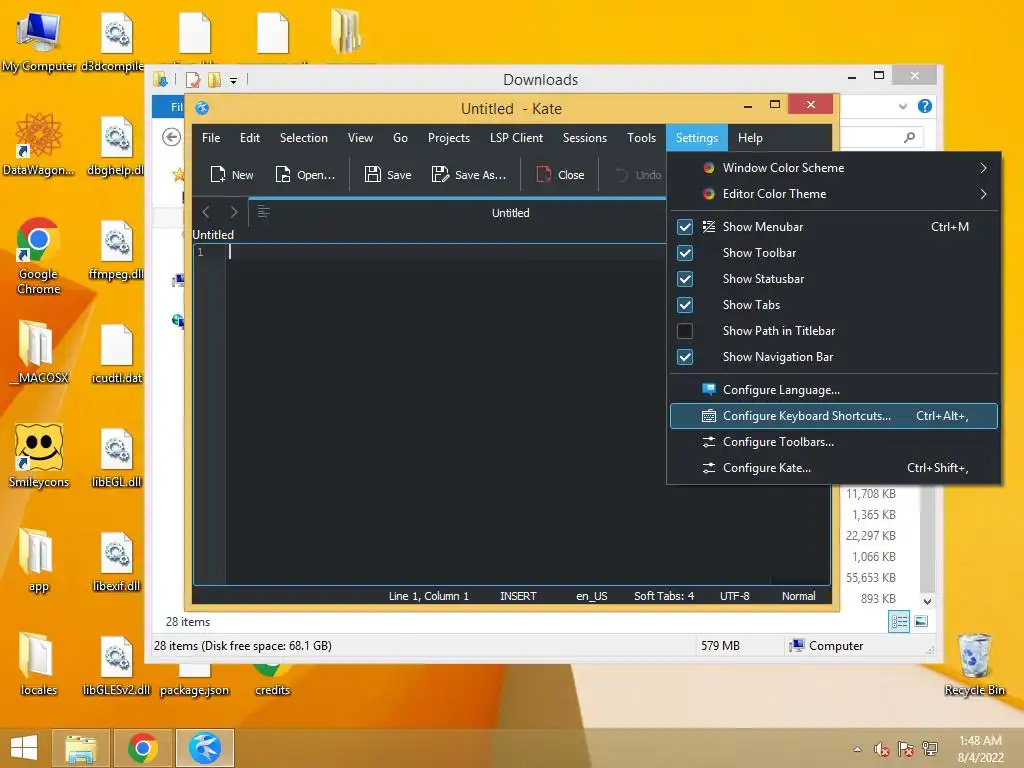This screenshot has height=768, width=1024.
Task: Click the Configure Language flag icon
Action: (709, 389)
